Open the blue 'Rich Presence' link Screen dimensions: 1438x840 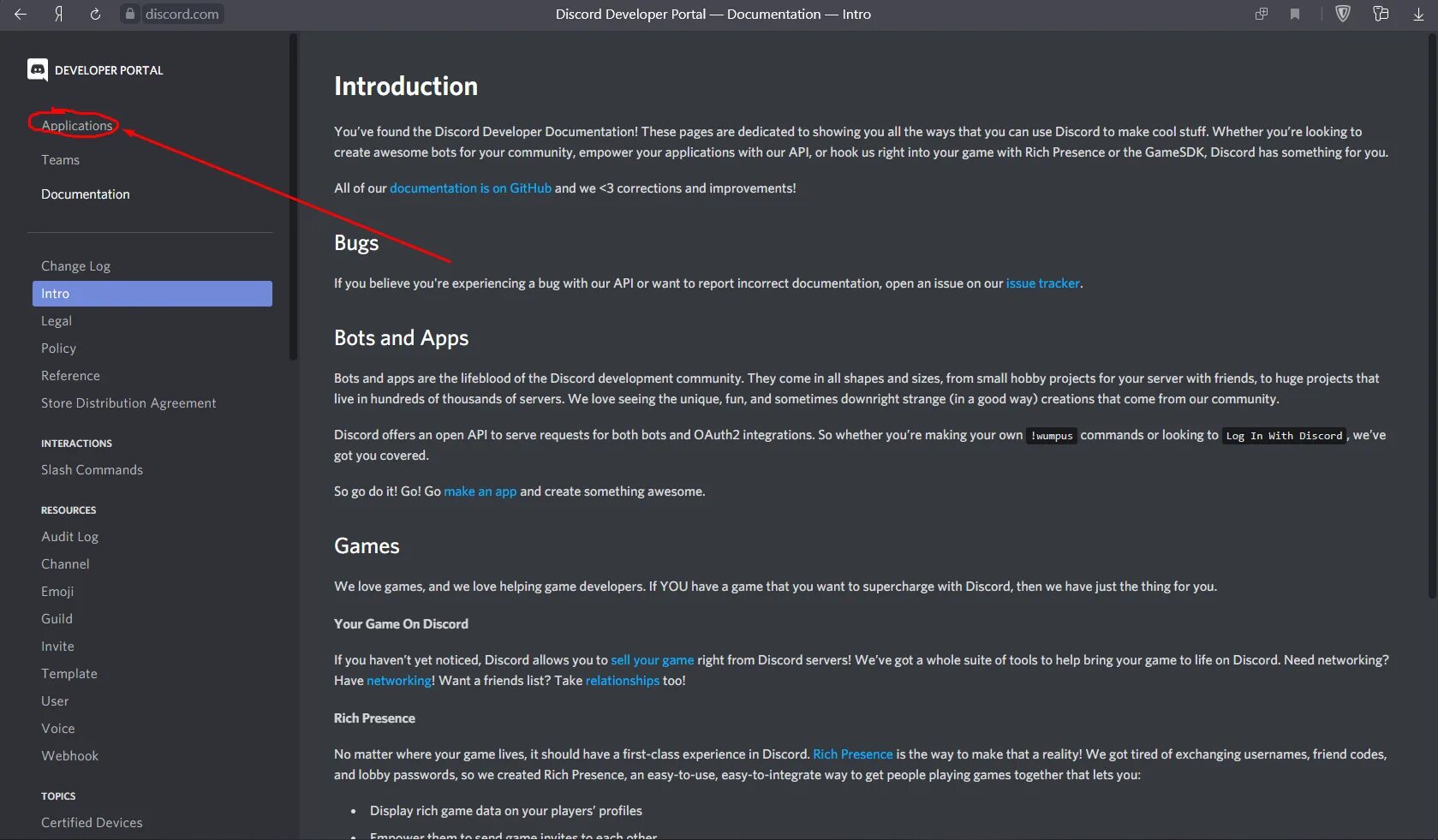click(x=852, y=754)
